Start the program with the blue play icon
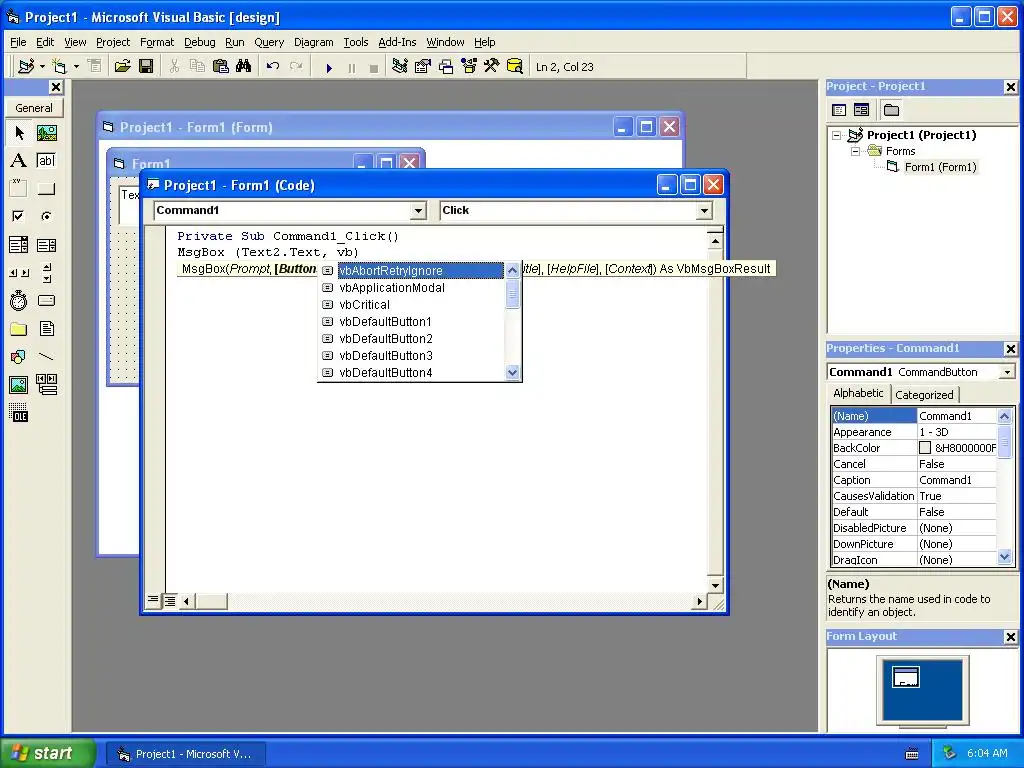Image resolution: width=1024 pixels, height=768 pixels. [329, 67]
